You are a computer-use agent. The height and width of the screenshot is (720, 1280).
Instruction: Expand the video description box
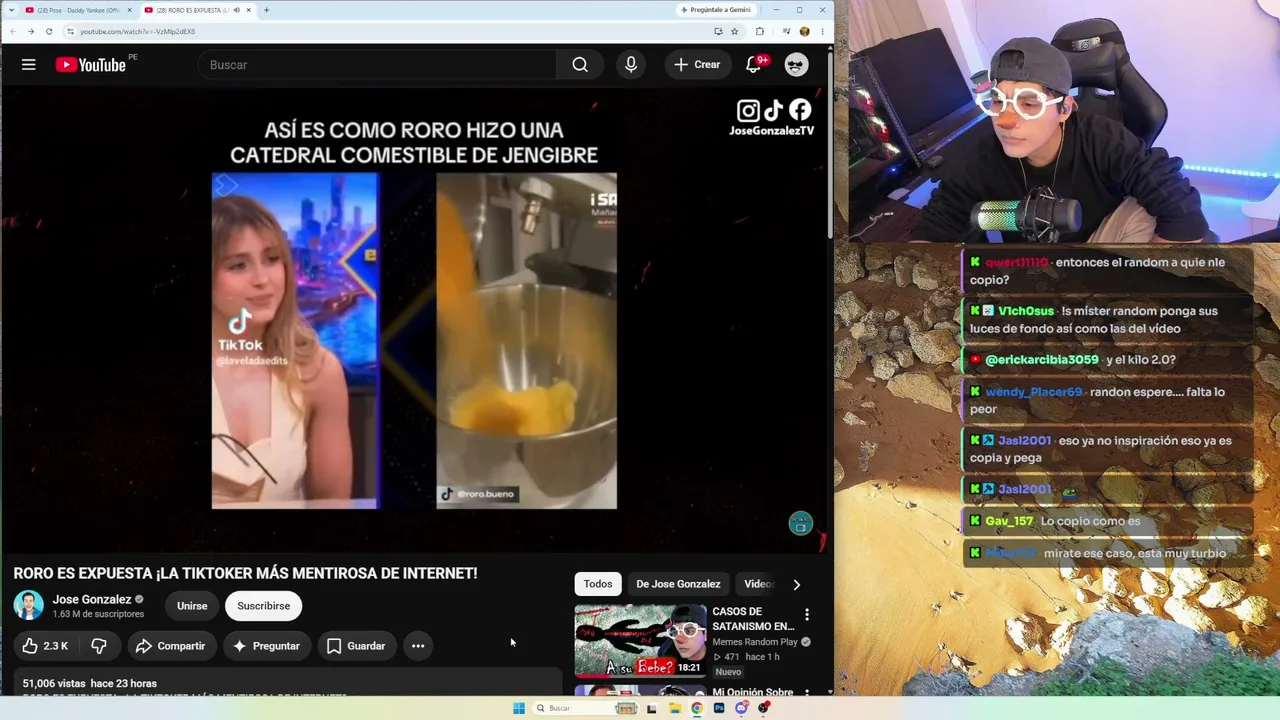[288, 683]
